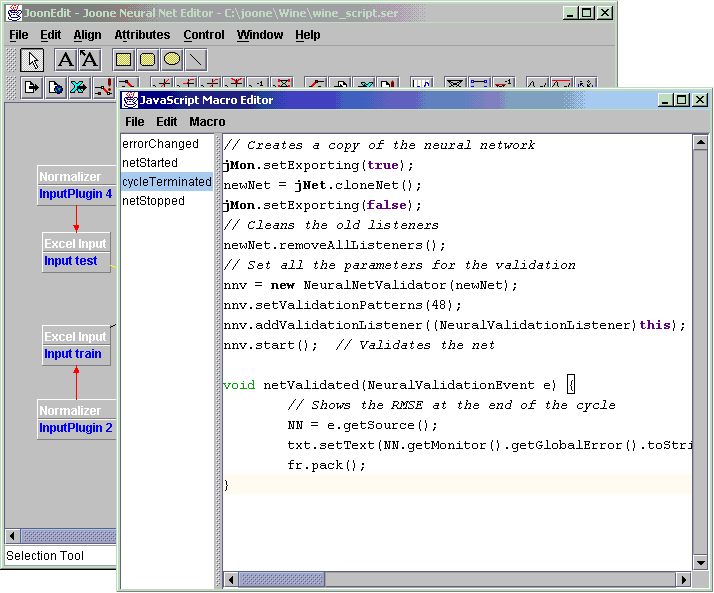The width and height of the screenshot is (714, 593).
Task: Open Edit menu in Macro Editor
Action: tap(166, 122)
